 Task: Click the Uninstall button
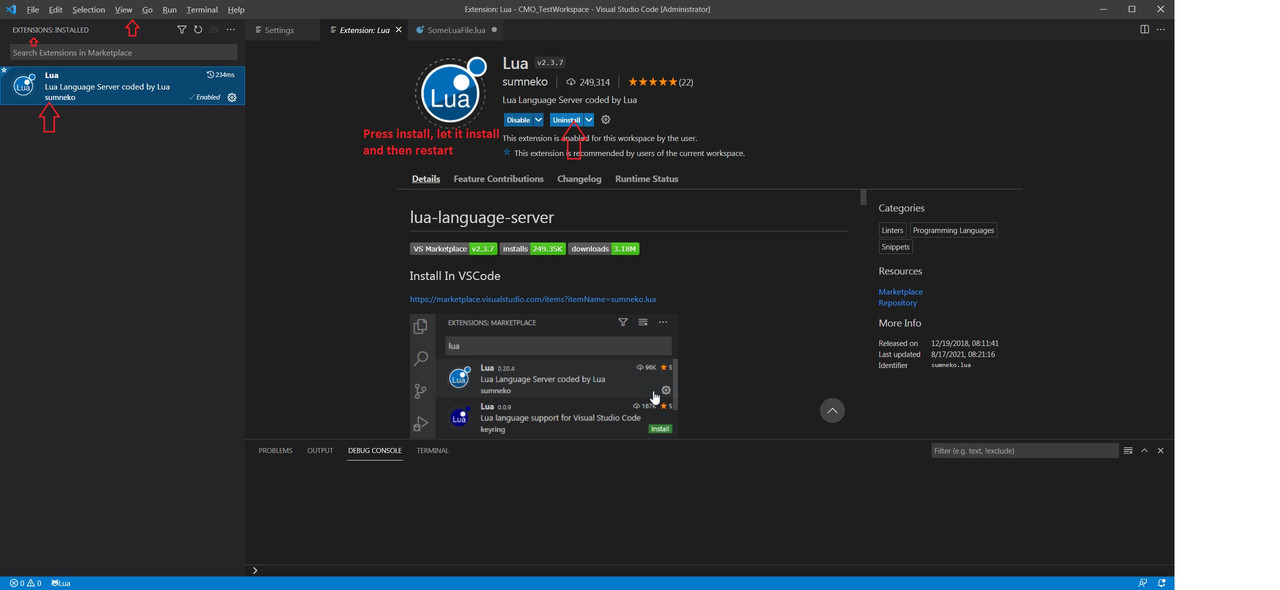coord(567,120)
